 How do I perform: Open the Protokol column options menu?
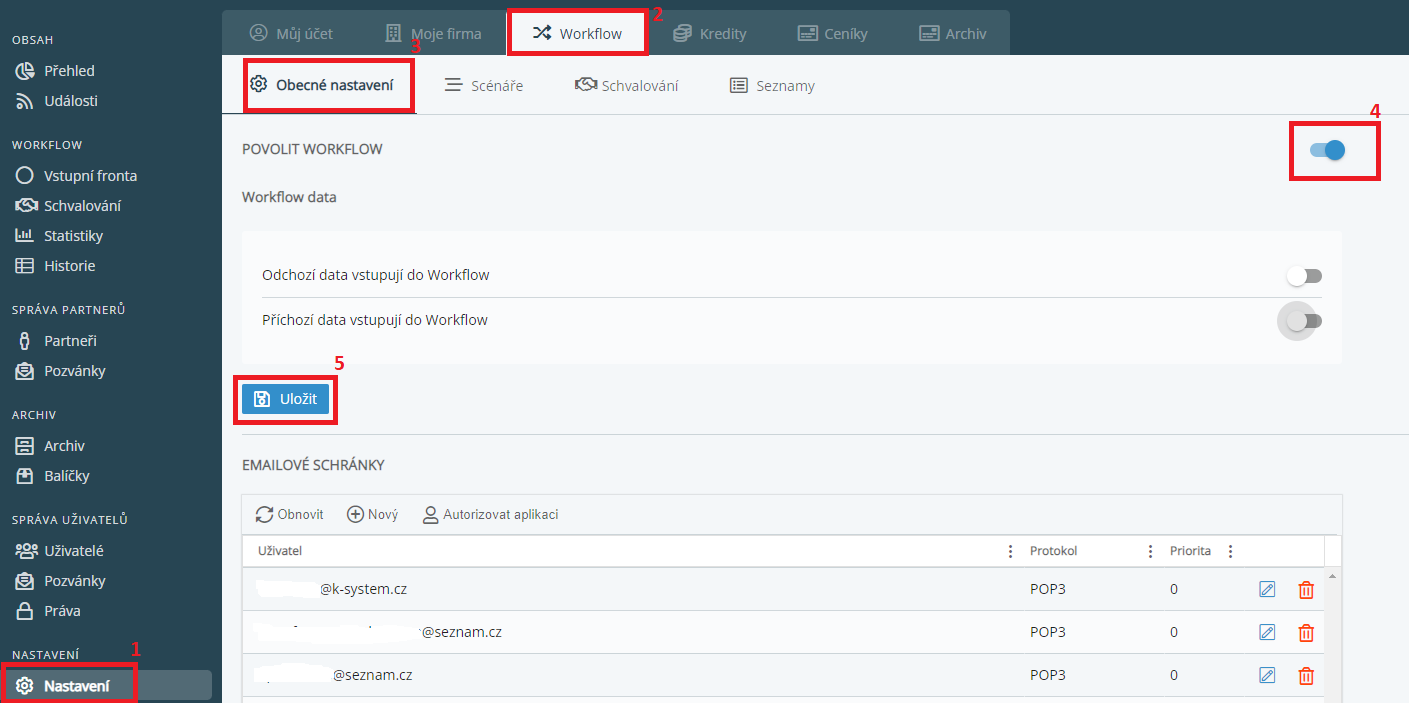1149,551
